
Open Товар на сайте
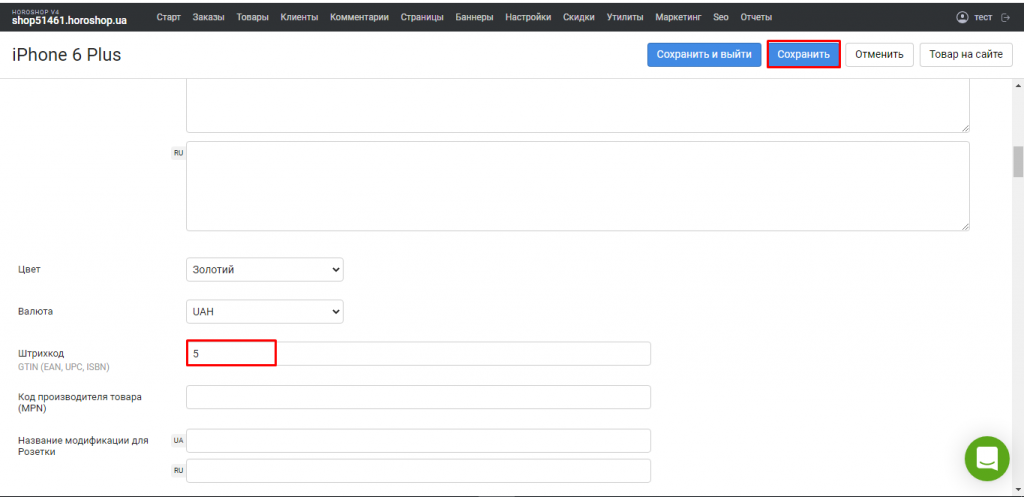966,55
